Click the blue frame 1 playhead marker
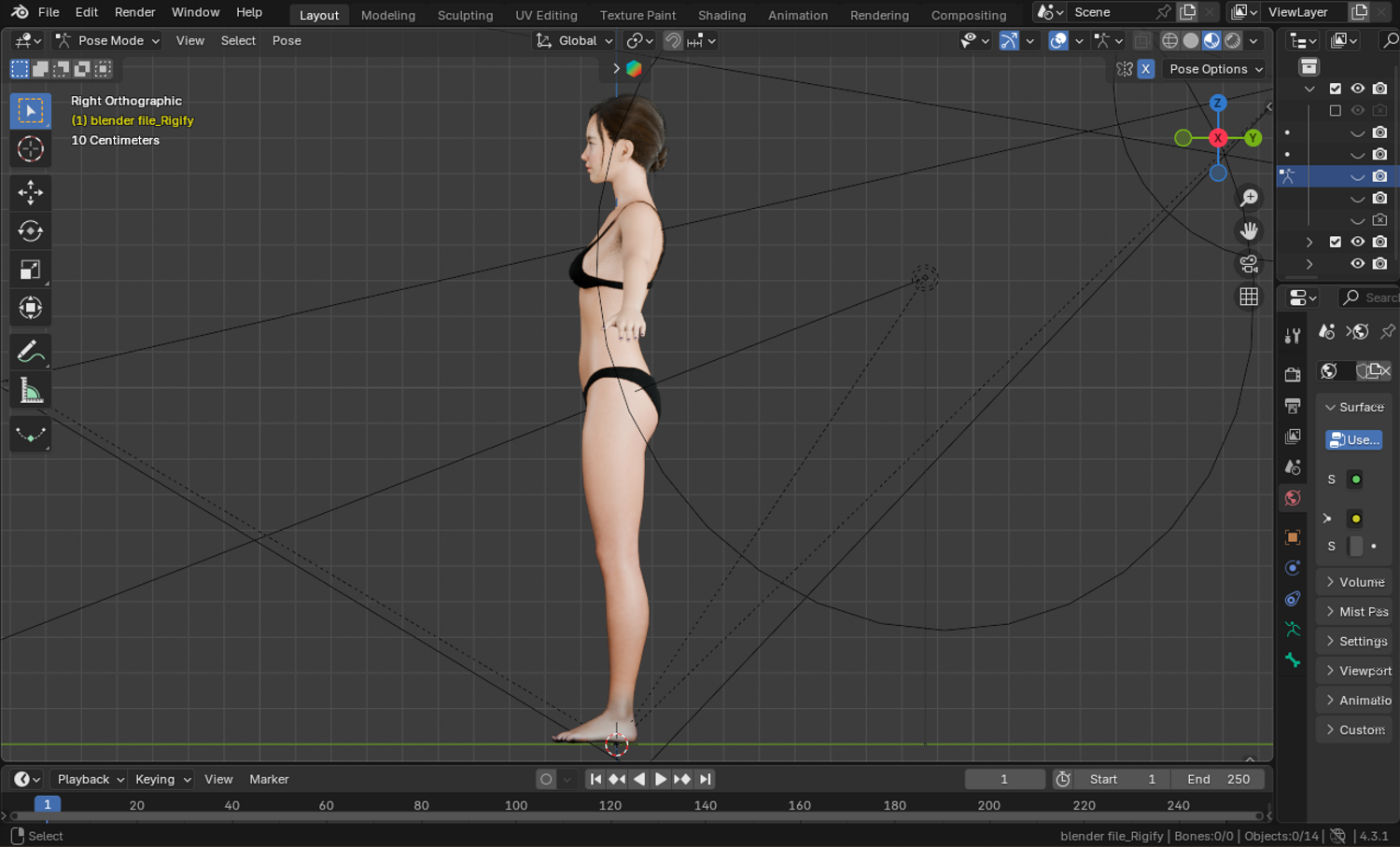The height and width of the screenshot is (847, 1400). pos(48,804)
